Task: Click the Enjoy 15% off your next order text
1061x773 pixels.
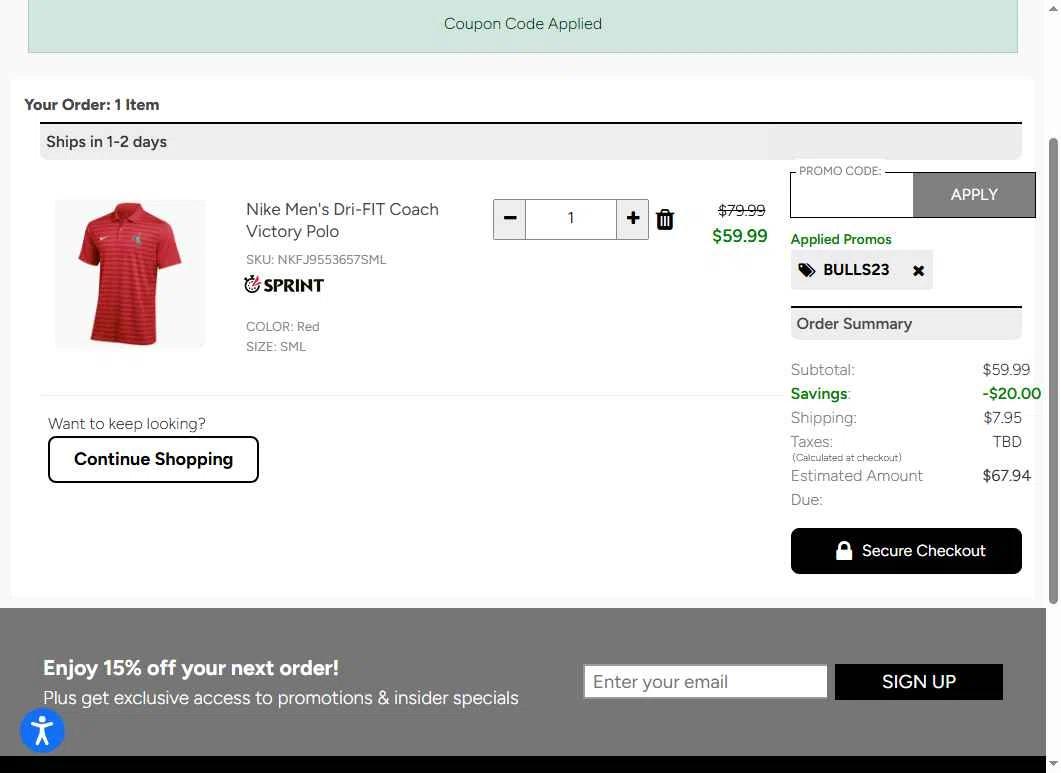Action: pos(191,668)
